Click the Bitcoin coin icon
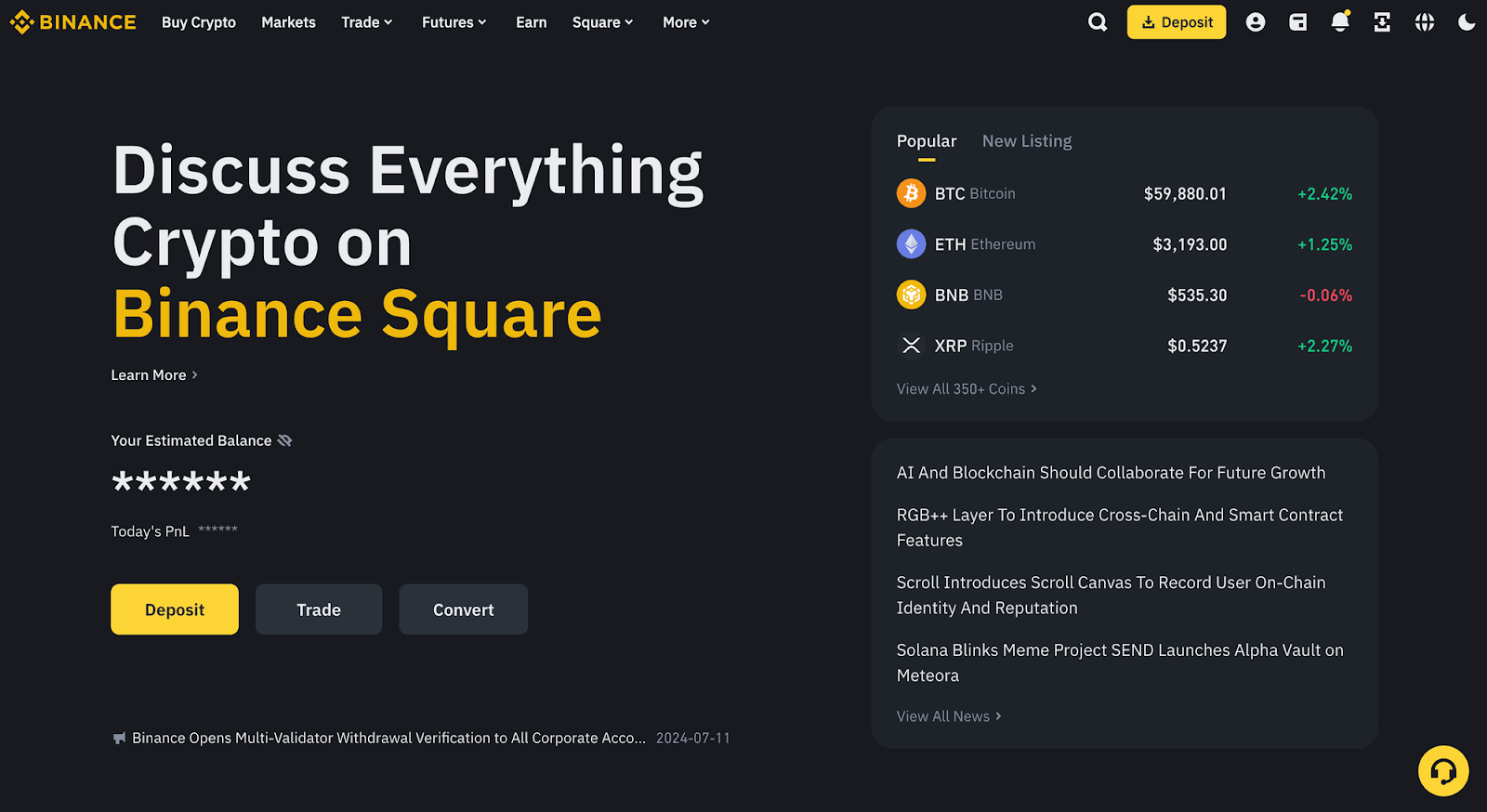The width and height of the screenshot is (1487, 812). pos(911,193)
